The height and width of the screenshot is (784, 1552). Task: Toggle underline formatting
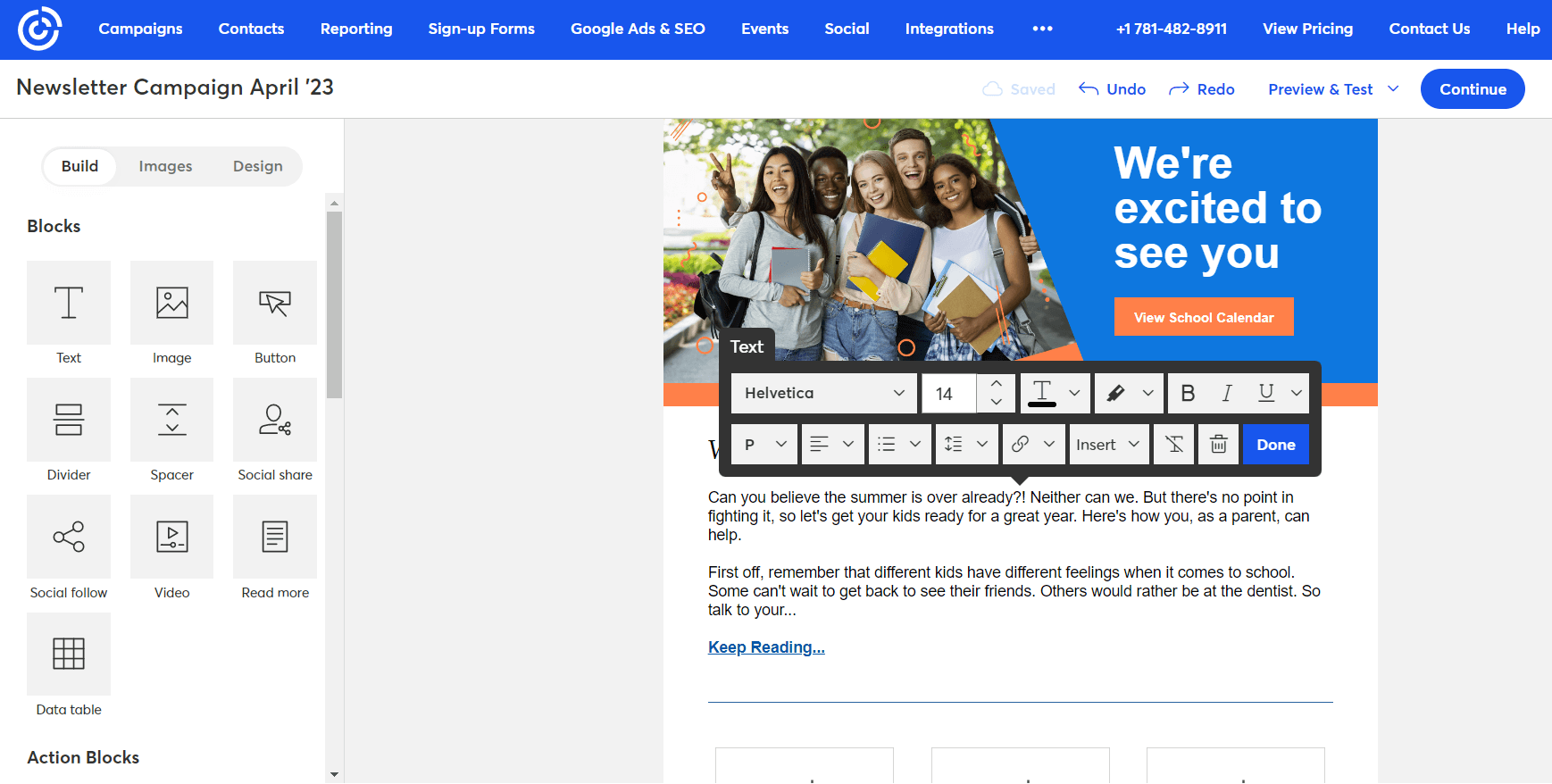pos(1266,393)
